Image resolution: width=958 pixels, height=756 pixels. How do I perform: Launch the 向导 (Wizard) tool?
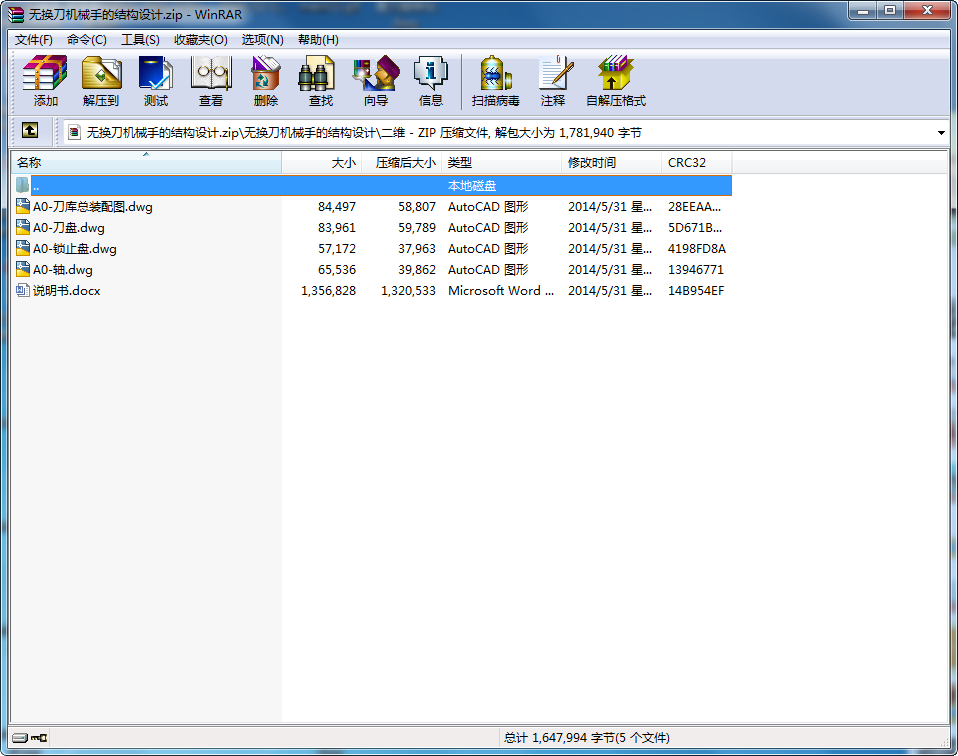[375, 81]
